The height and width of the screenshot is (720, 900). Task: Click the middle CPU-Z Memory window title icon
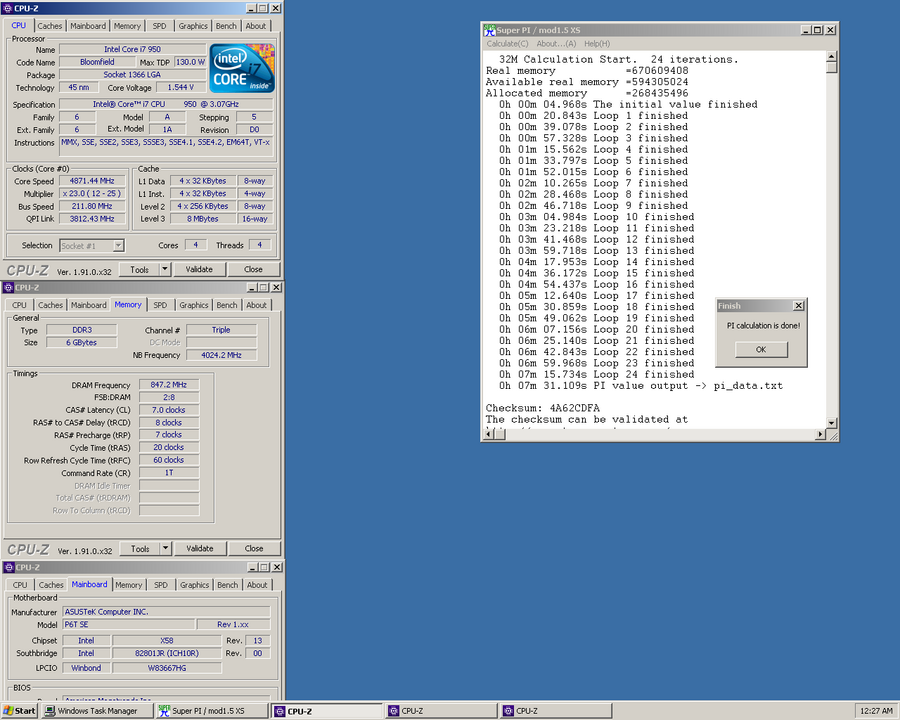pyautogui.click(x=9, y=287)
